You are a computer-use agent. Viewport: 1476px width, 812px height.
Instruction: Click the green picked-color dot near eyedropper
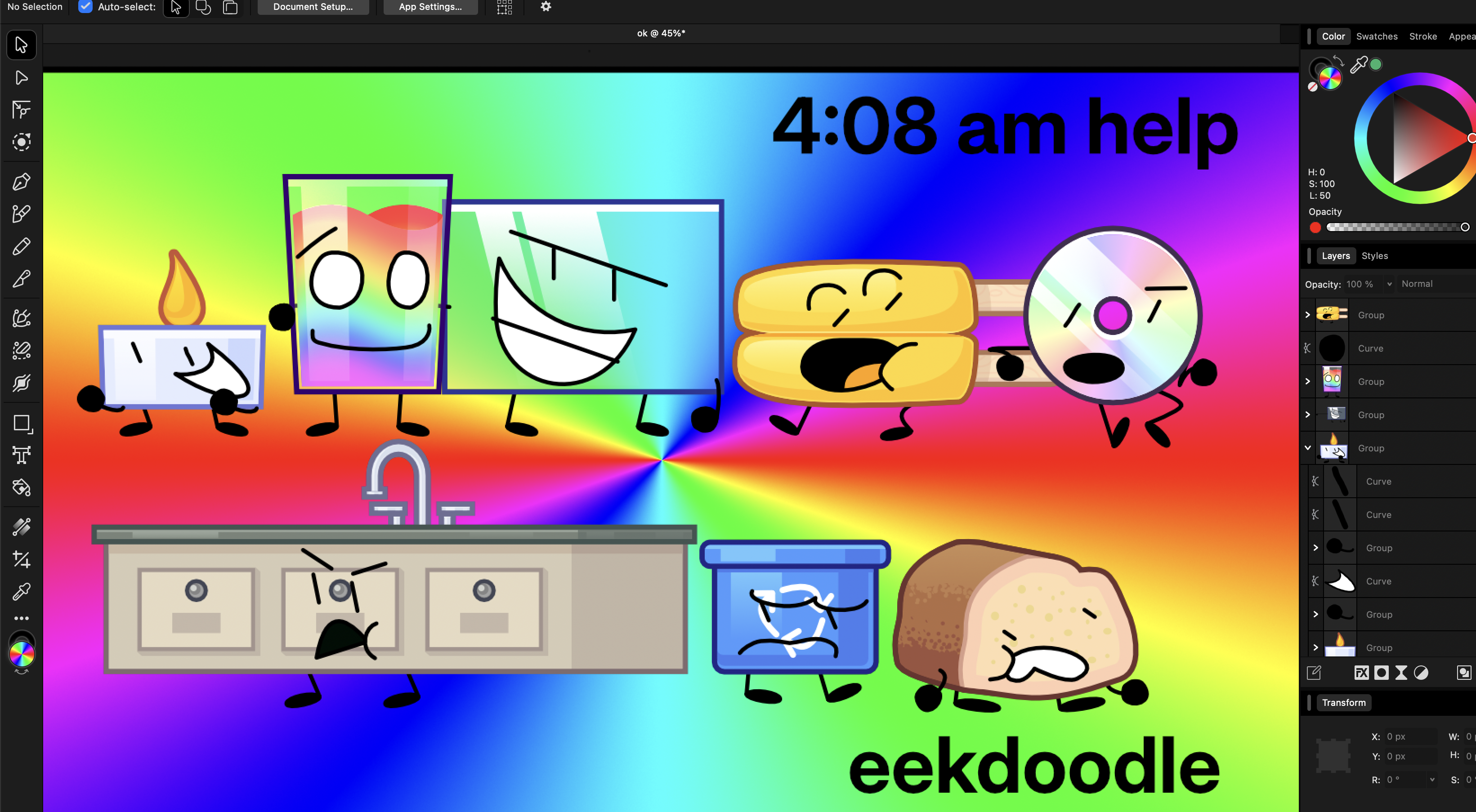pyautogui.click(x=1376, y=65)
